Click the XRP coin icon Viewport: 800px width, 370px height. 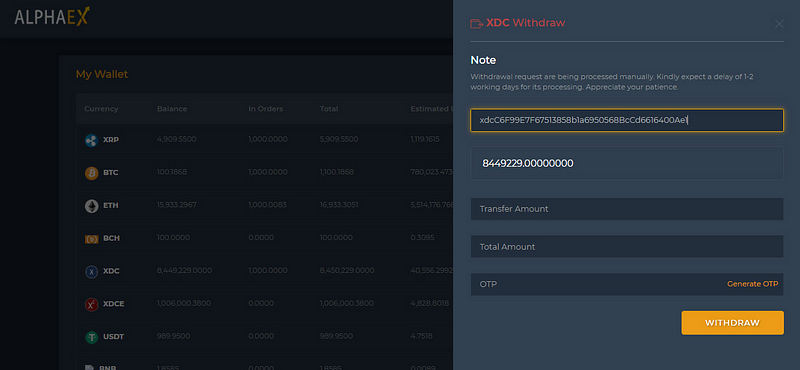[x=91, y=140]
